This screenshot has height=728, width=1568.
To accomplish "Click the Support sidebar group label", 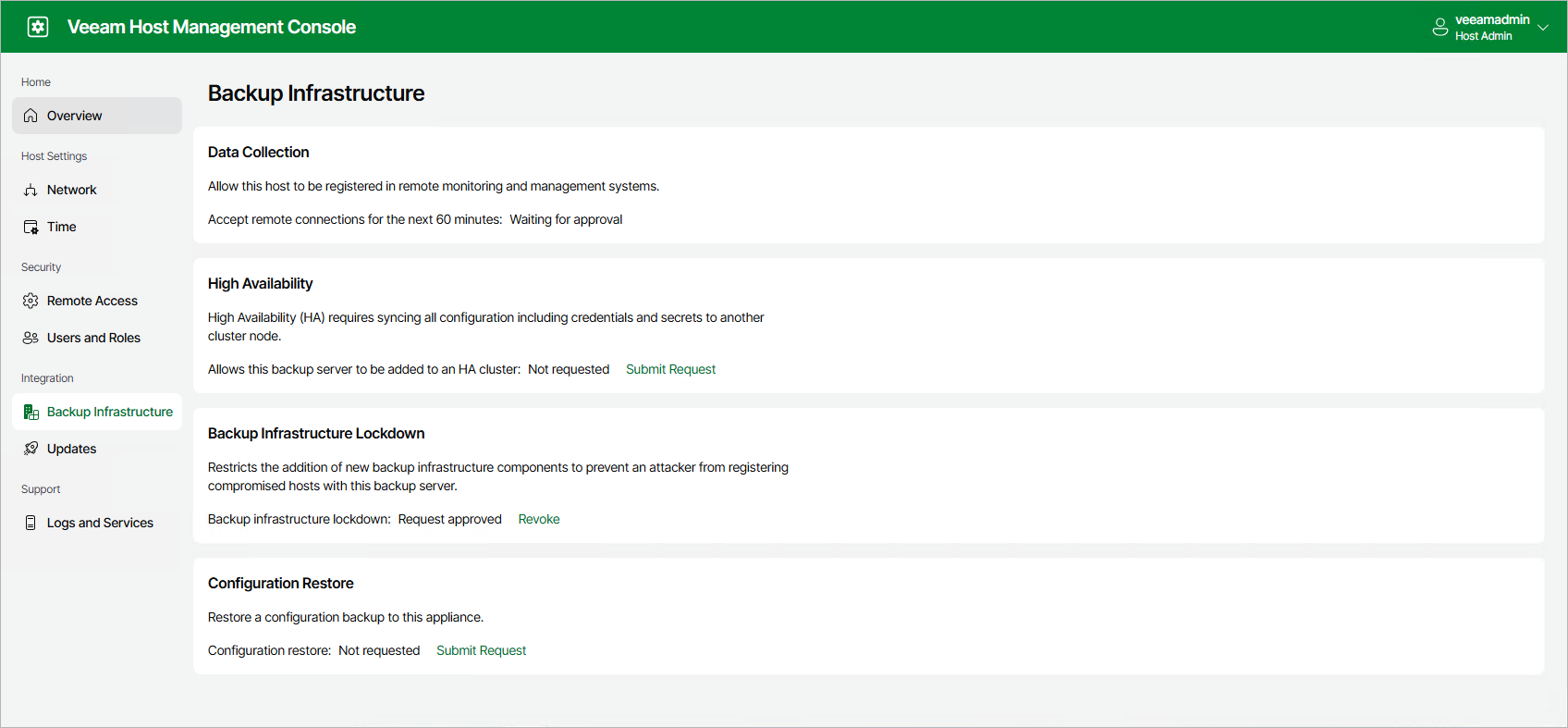I will [x=41, y=489].
